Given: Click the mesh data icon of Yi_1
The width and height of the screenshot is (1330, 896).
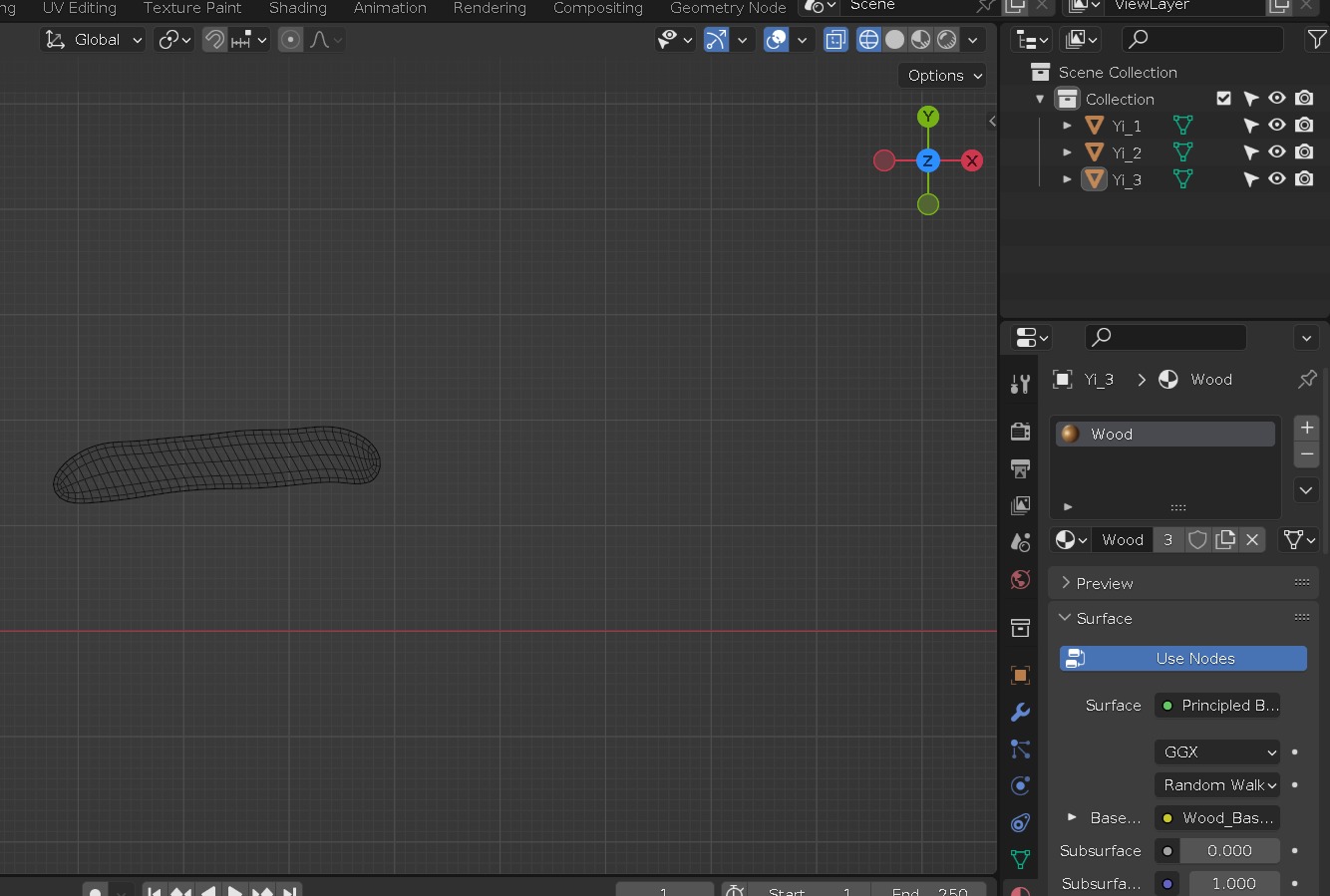Looking at the screenshot, I should pos(1183,126).
